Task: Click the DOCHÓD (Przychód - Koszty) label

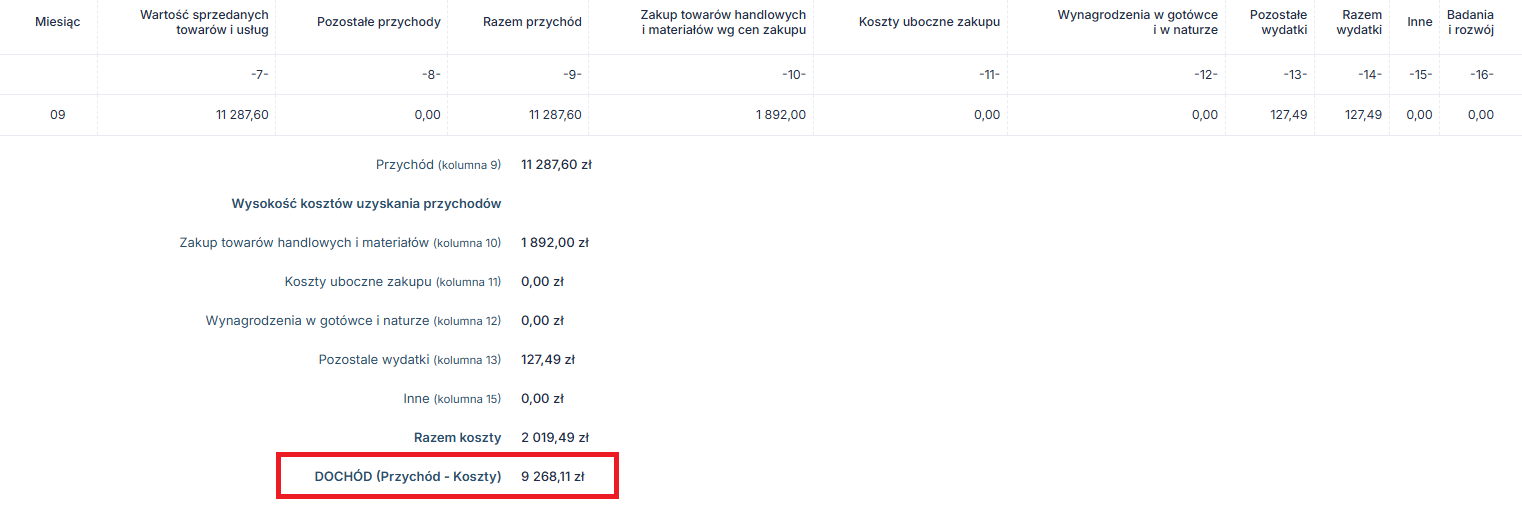Action: (x=407, y=477)
